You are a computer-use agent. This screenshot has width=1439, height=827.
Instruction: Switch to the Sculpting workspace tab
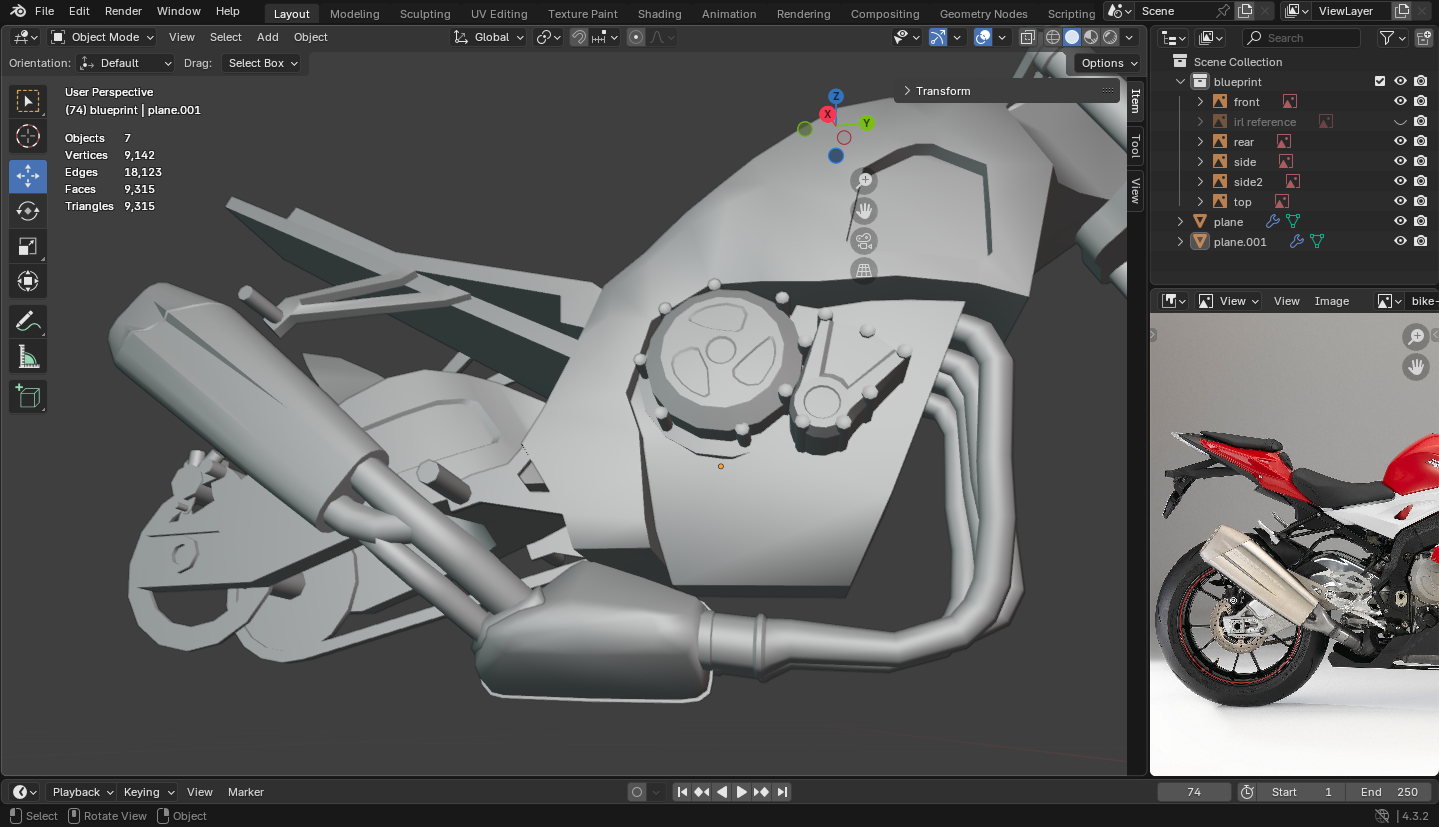click(x=425, y=14)
